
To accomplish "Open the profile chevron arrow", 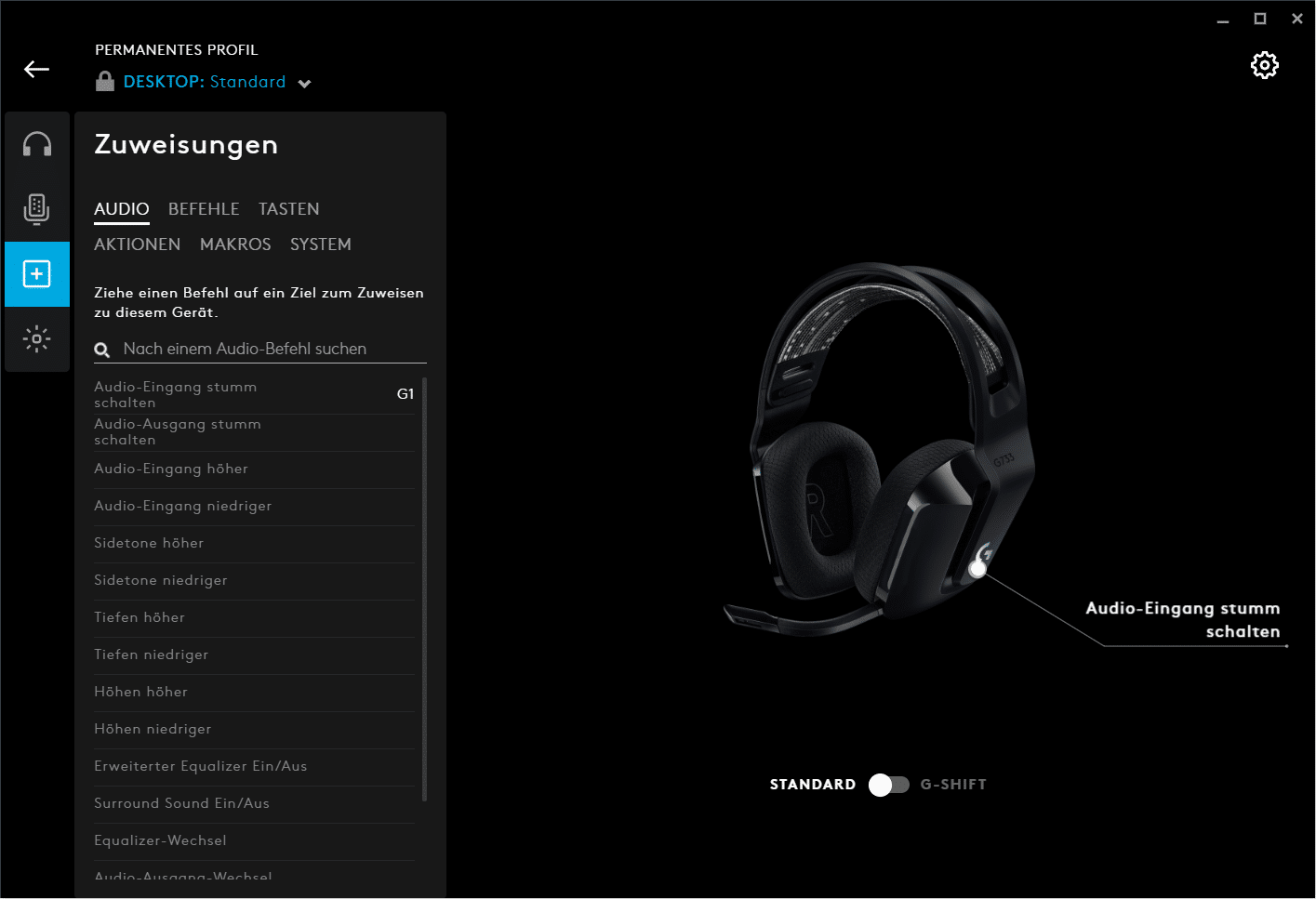I will [x=304, y=84].
